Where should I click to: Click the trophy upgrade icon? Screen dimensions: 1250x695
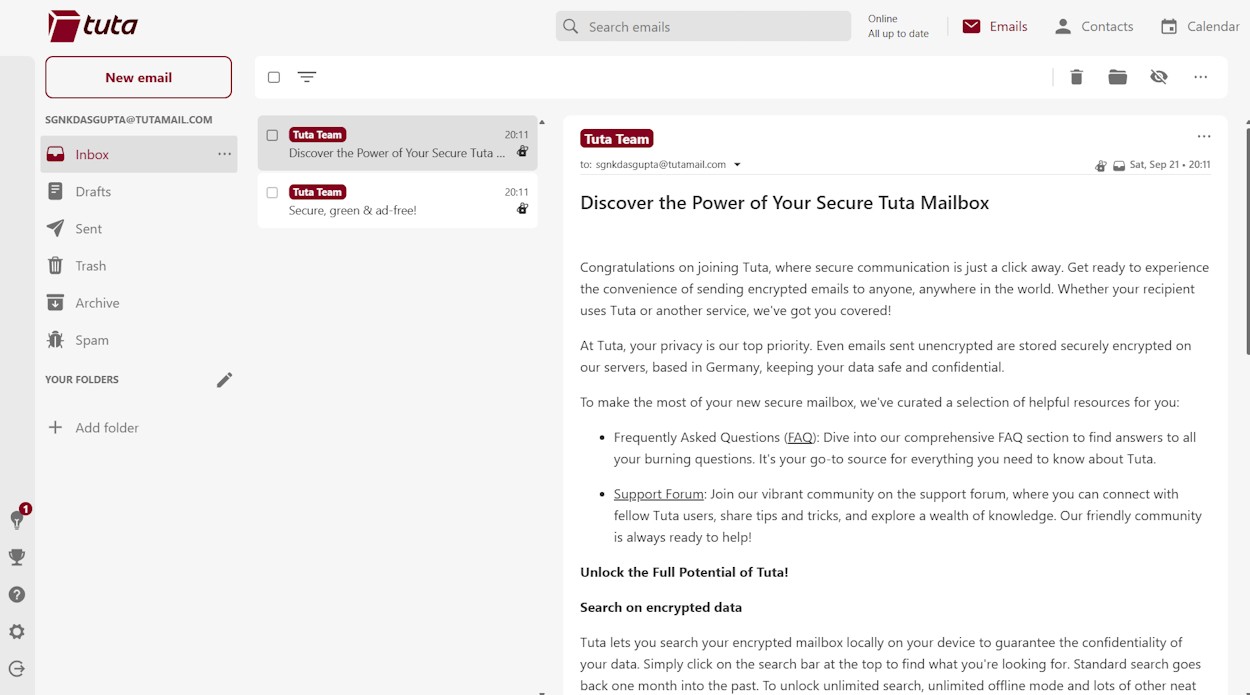tap(17, 557)
